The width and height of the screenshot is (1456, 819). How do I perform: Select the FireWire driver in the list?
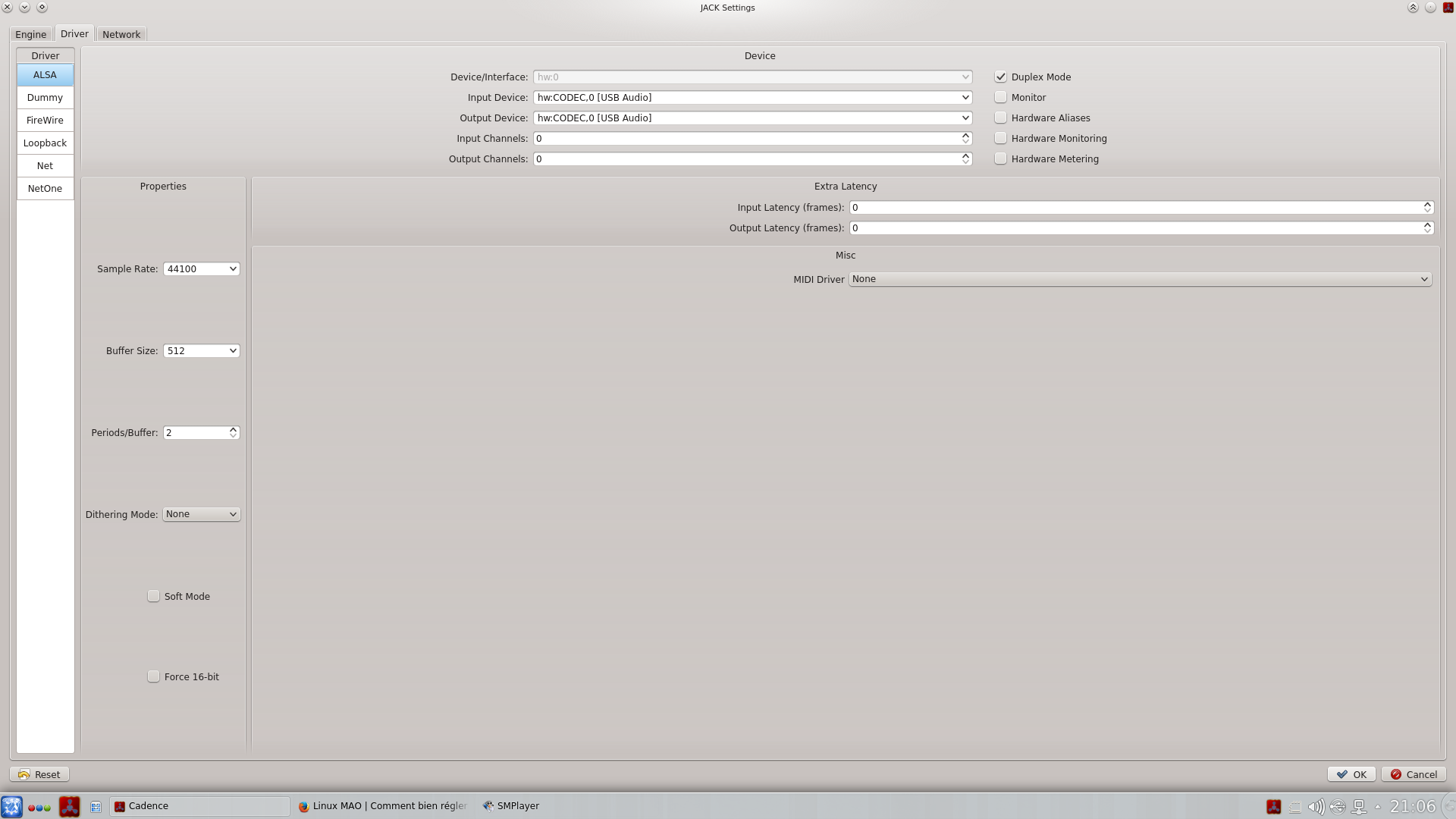(45, 121)
